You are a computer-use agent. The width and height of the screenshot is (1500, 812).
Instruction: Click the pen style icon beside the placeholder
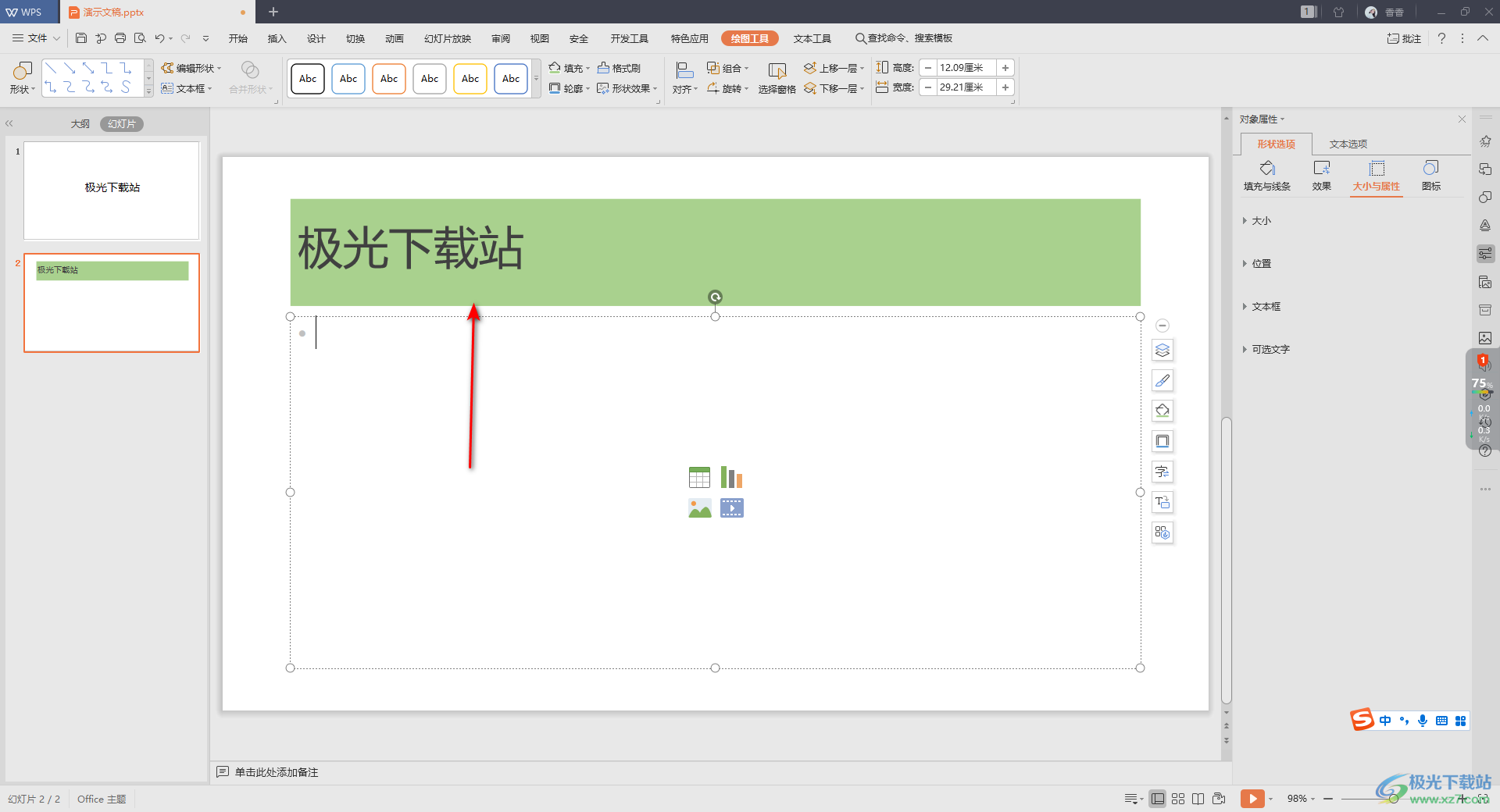click(x=1162, y=380)
